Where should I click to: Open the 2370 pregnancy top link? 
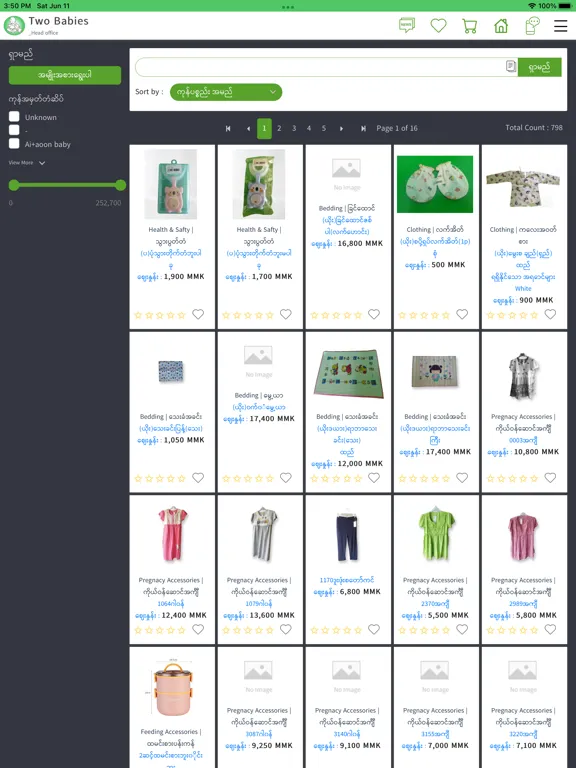[435, 603]
